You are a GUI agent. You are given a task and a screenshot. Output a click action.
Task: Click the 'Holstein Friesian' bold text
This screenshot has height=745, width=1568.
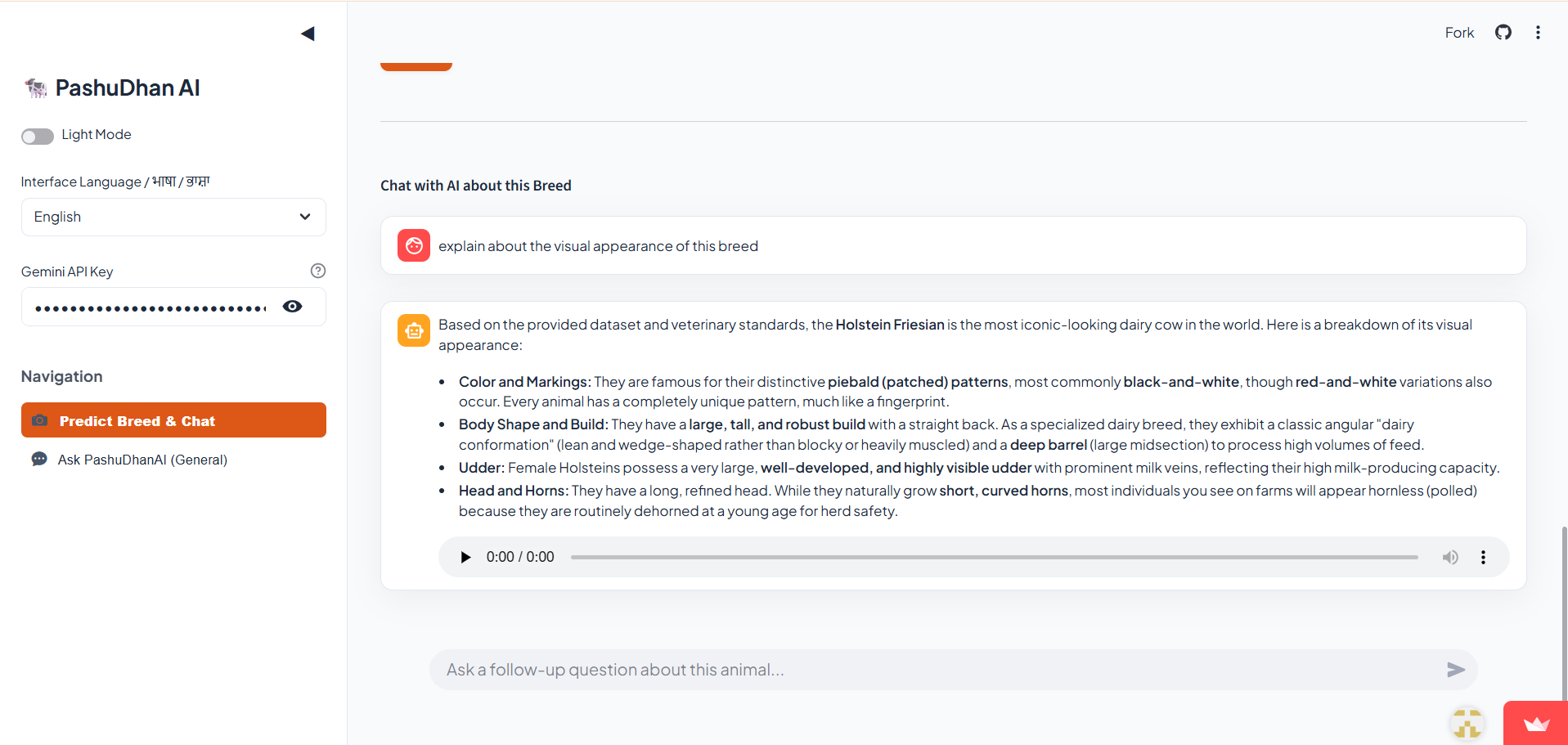[890, 325]
